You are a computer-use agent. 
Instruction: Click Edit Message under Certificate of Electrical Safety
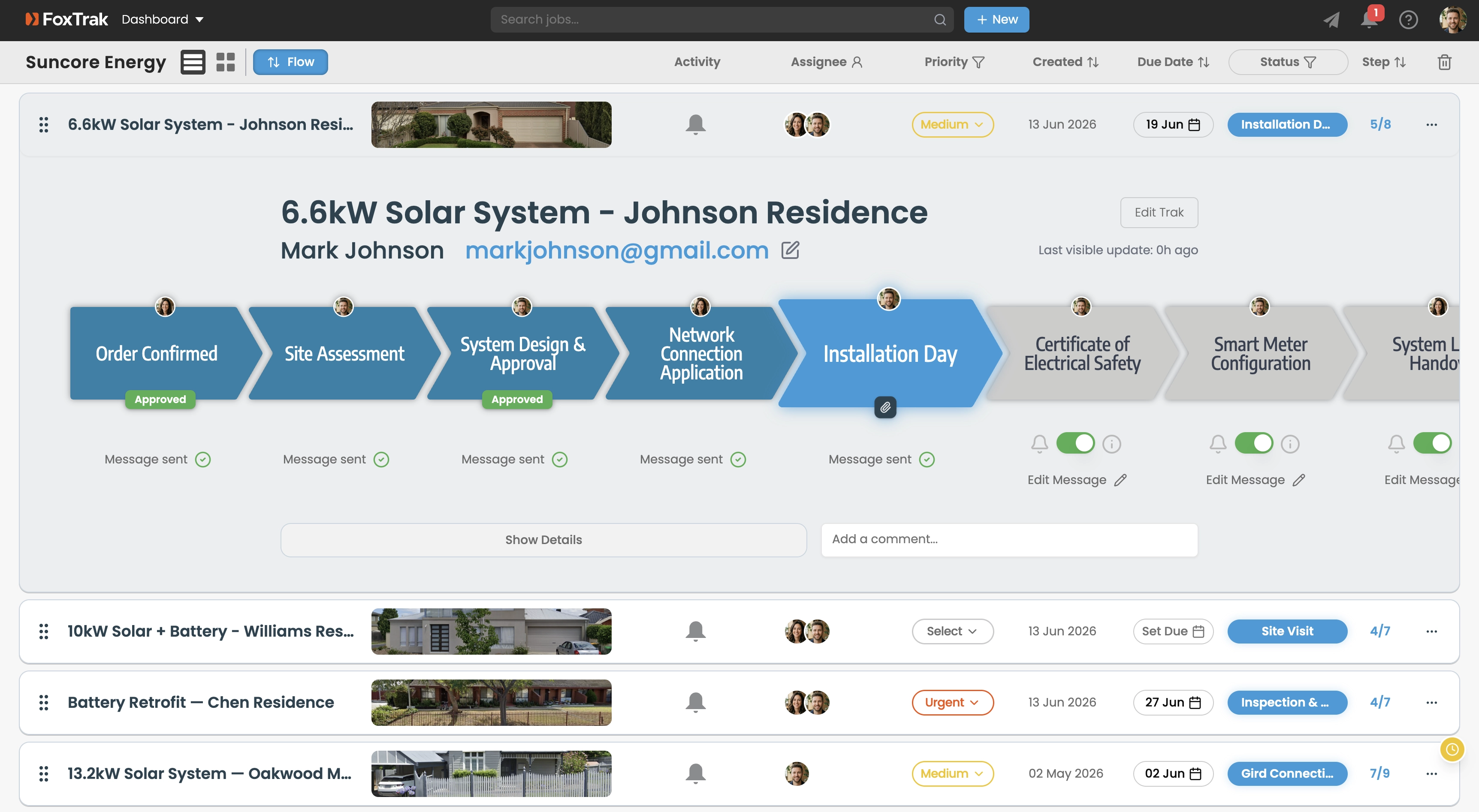tap(1077, 480)
